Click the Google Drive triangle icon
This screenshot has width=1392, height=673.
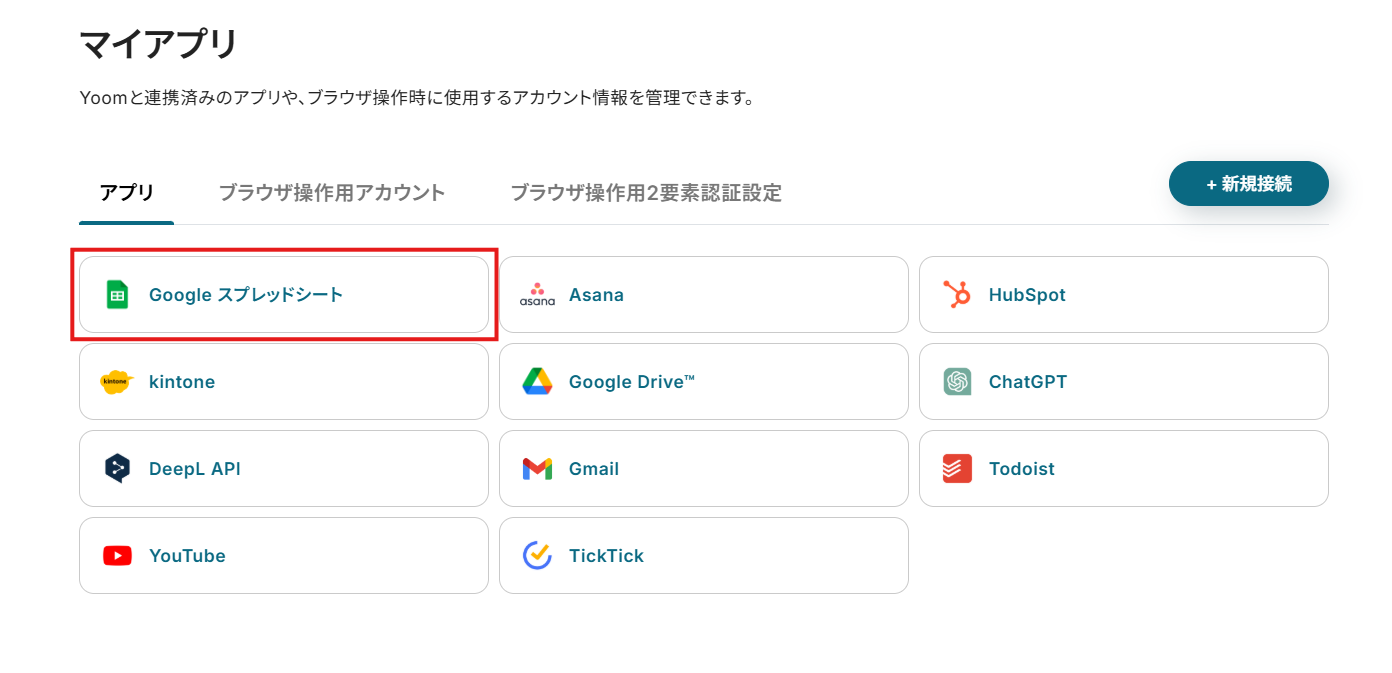click(x=537, y=382)
